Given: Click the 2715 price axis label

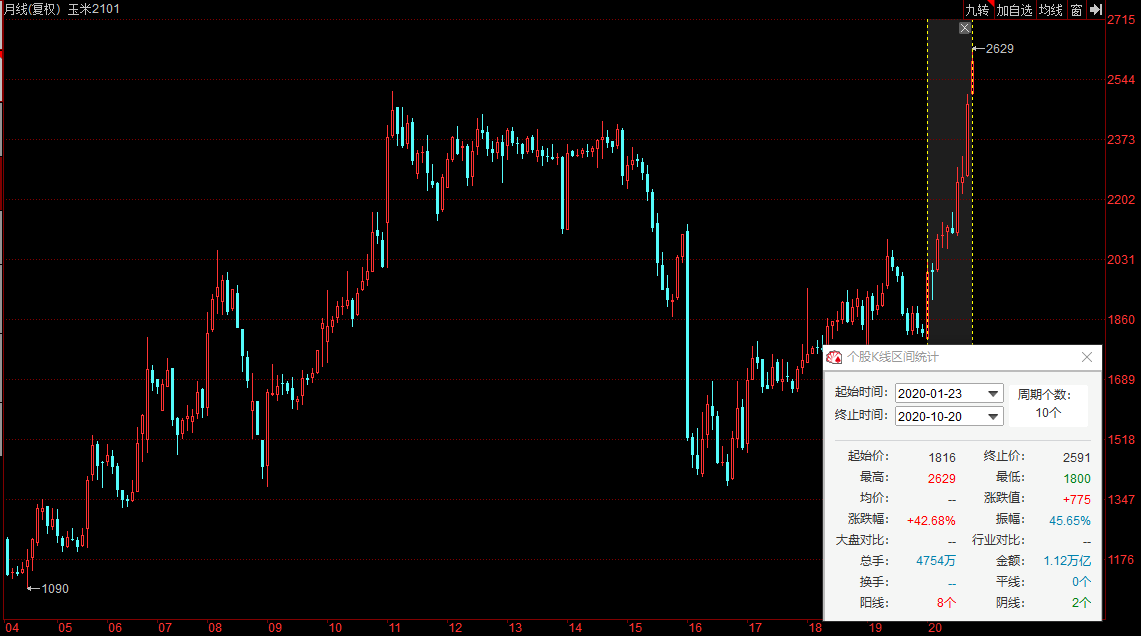Looking at the screenshot, I should tap(1121, 20).
